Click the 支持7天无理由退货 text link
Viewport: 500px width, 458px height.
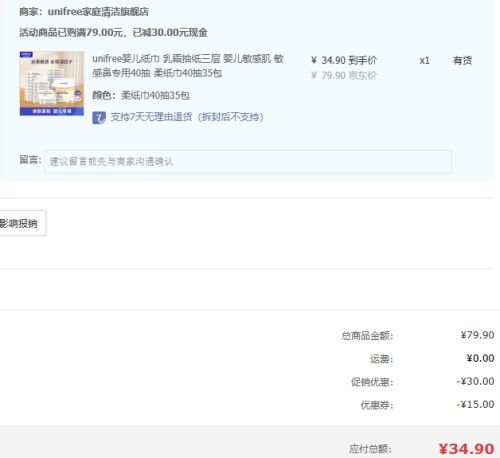(187, 117)
